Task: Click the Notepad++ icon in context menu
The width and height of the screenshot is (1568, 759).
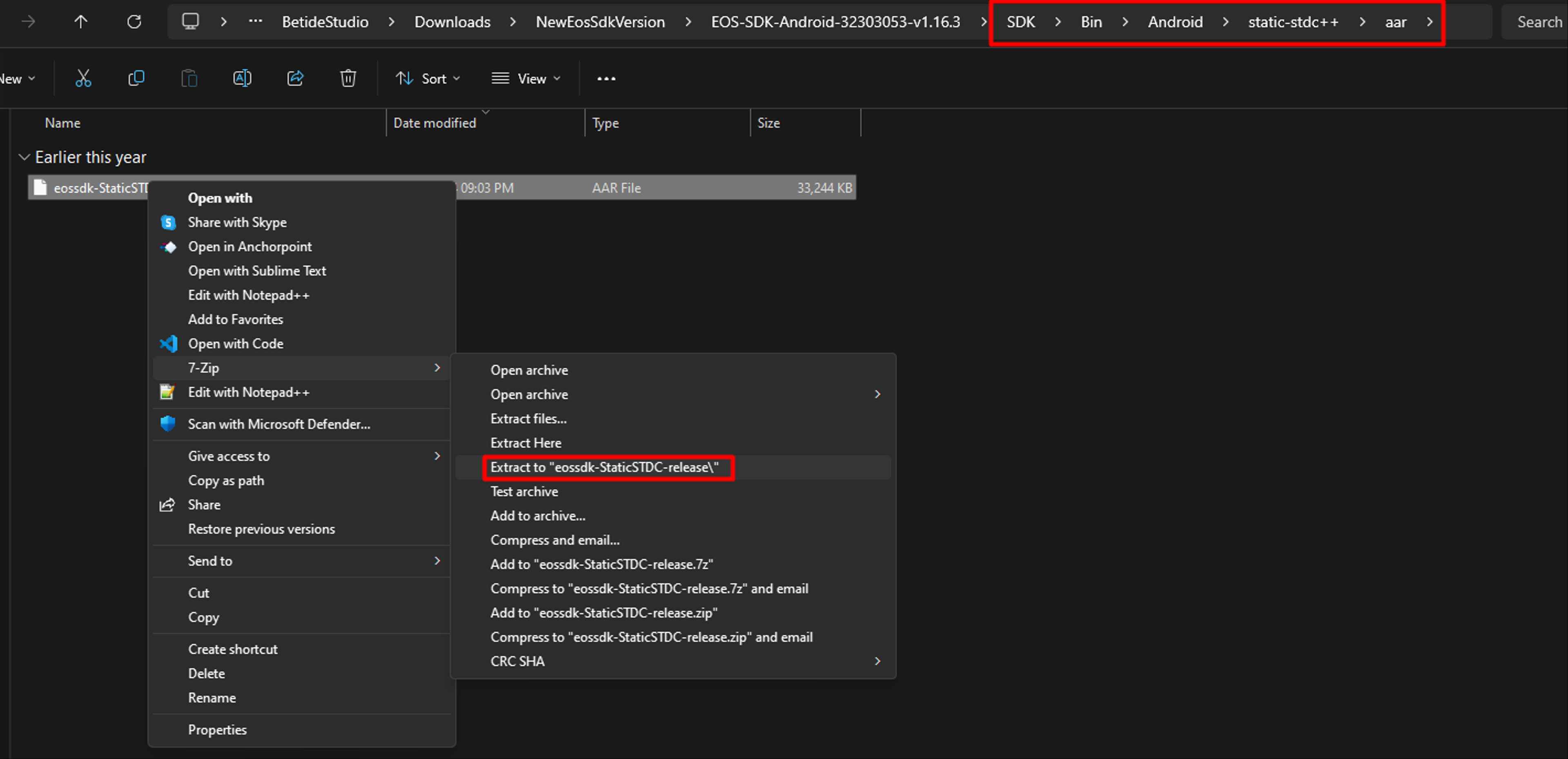Action: (x=167, y=392)
